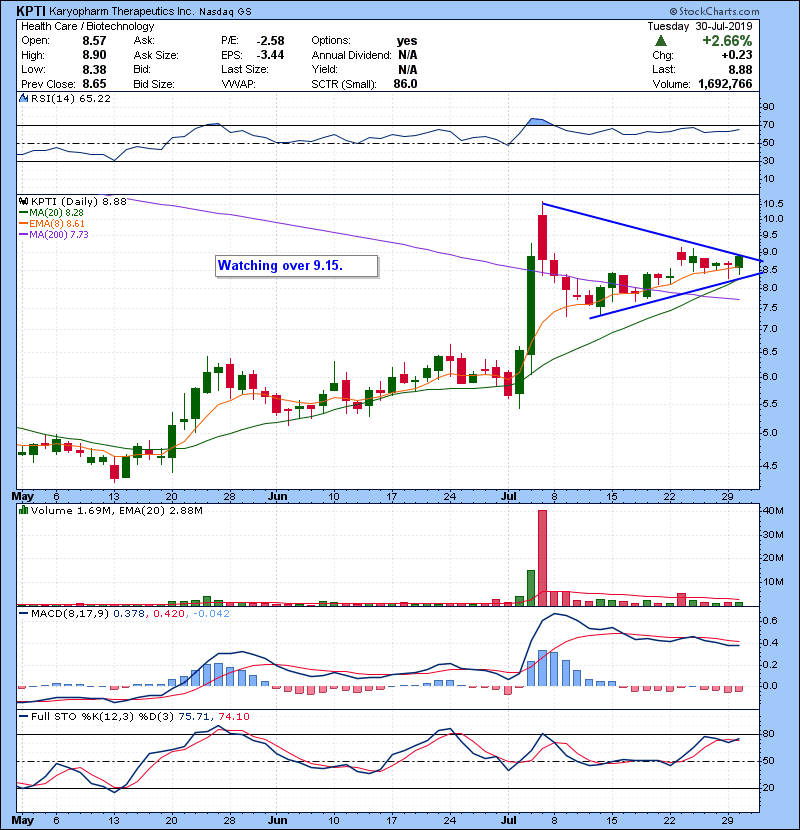
Task: Click the 40M volume axis label
Action: [x=772, y=511]
